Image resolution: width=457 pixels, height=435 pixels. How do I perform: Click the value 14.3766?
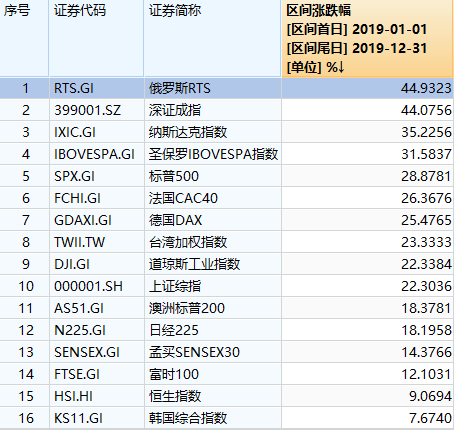pos(426,352)
